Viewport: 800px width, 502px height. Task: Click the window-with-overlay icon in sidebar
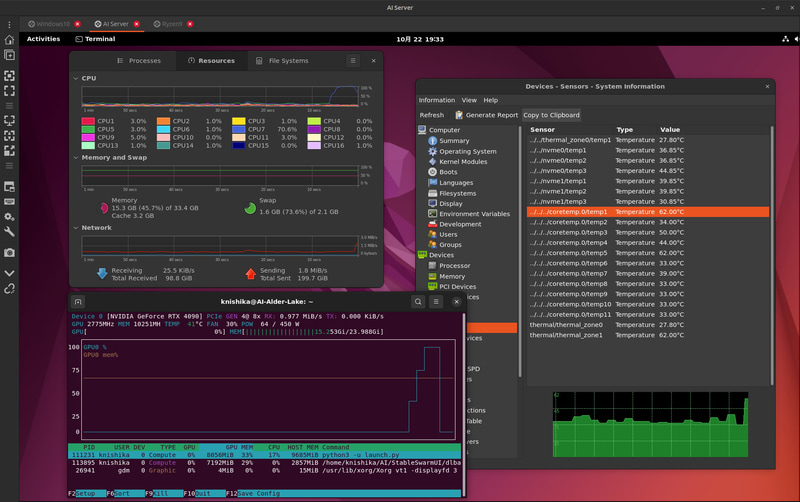pyautogui.click(x=9, y=187)
